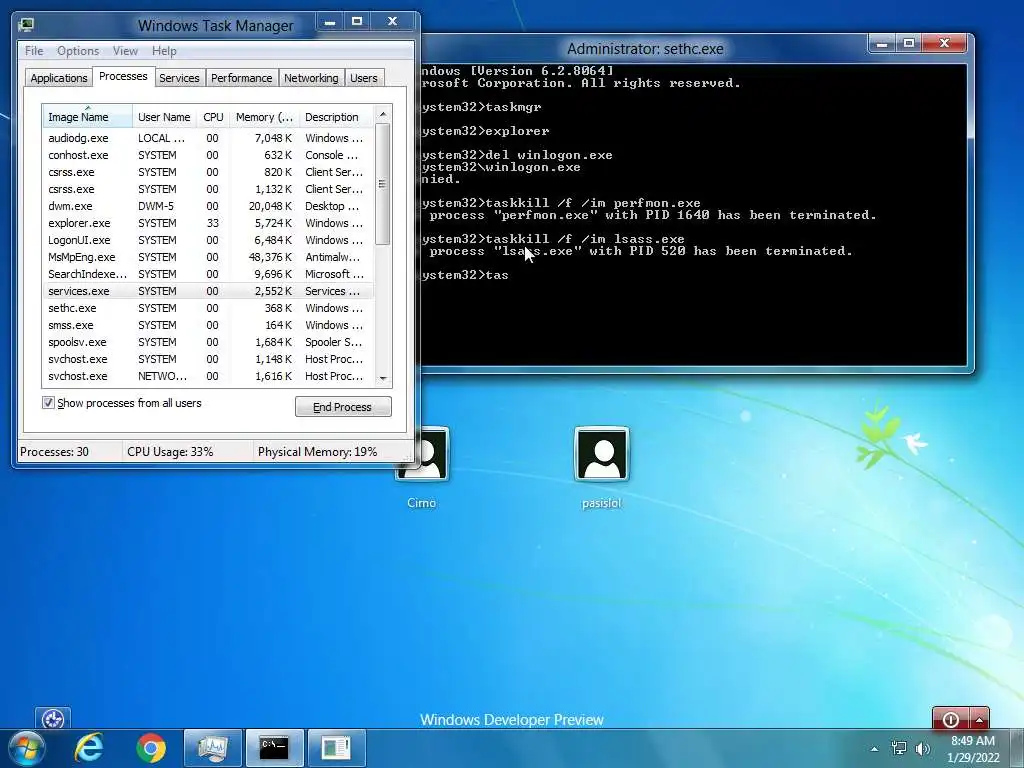
Task: Select dwm.exe process row
Action: [208, 206]
